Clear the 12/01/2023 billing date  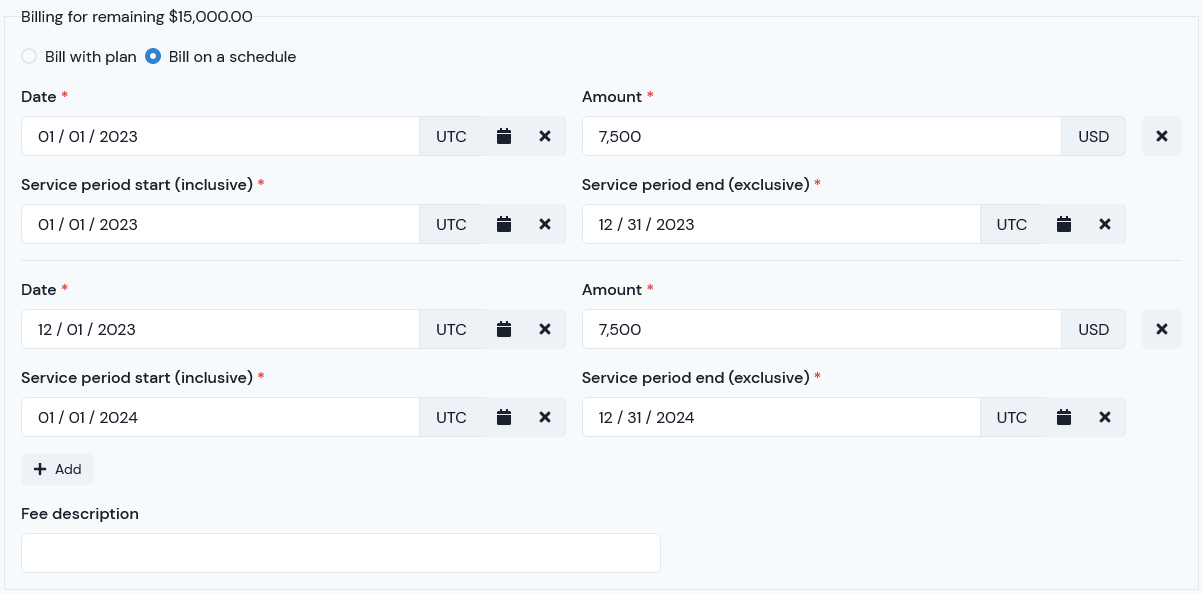coord(545,329)
